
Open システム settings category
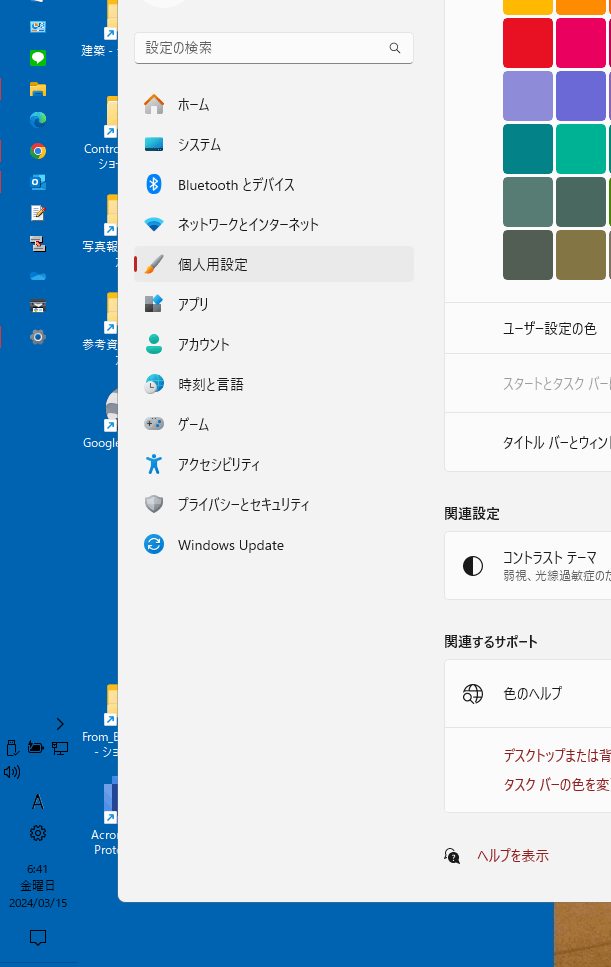tap(274, 144)
